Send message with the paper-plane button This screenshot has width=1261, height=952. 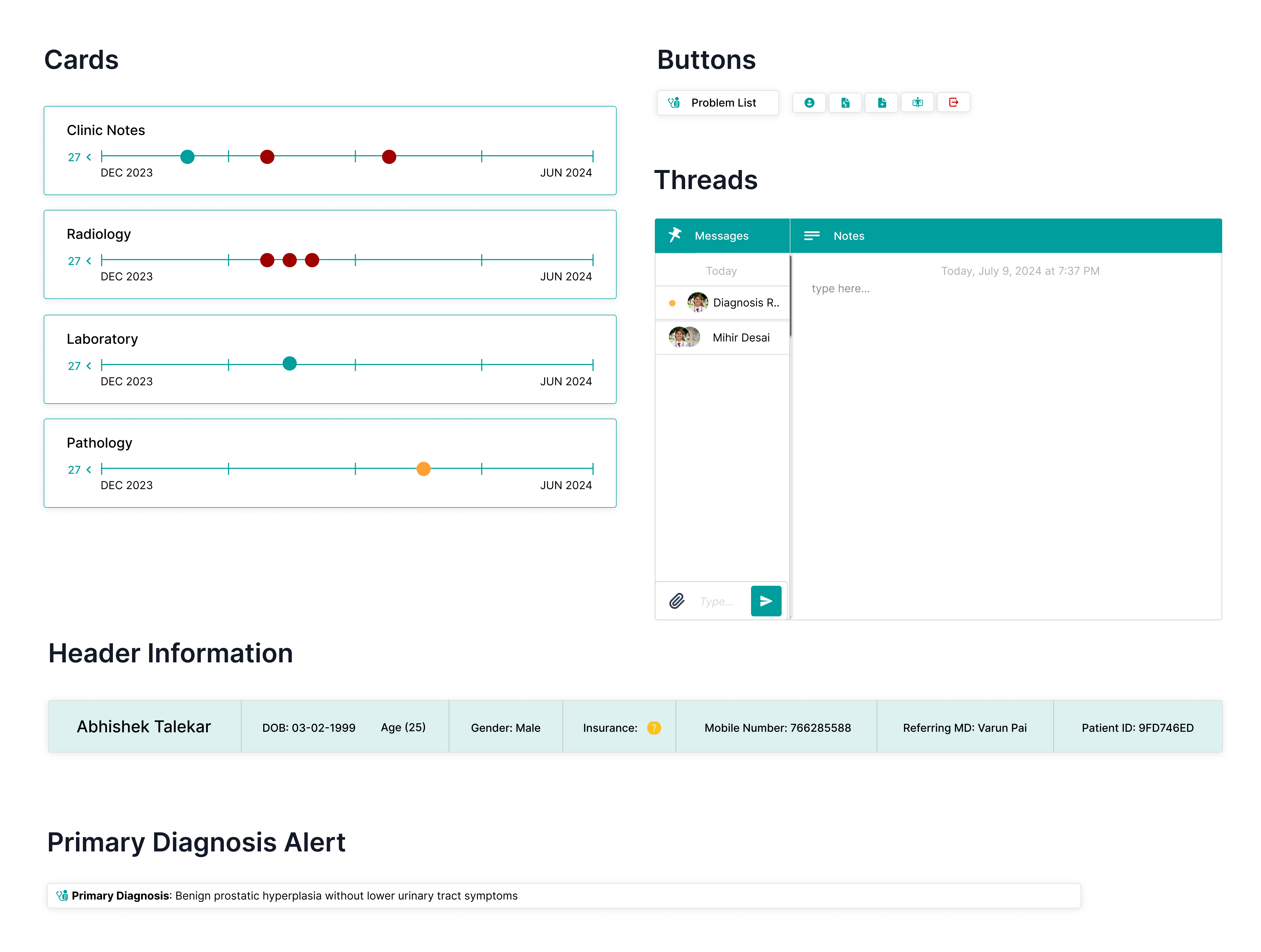pyautogui.click(x=766, y=601)
